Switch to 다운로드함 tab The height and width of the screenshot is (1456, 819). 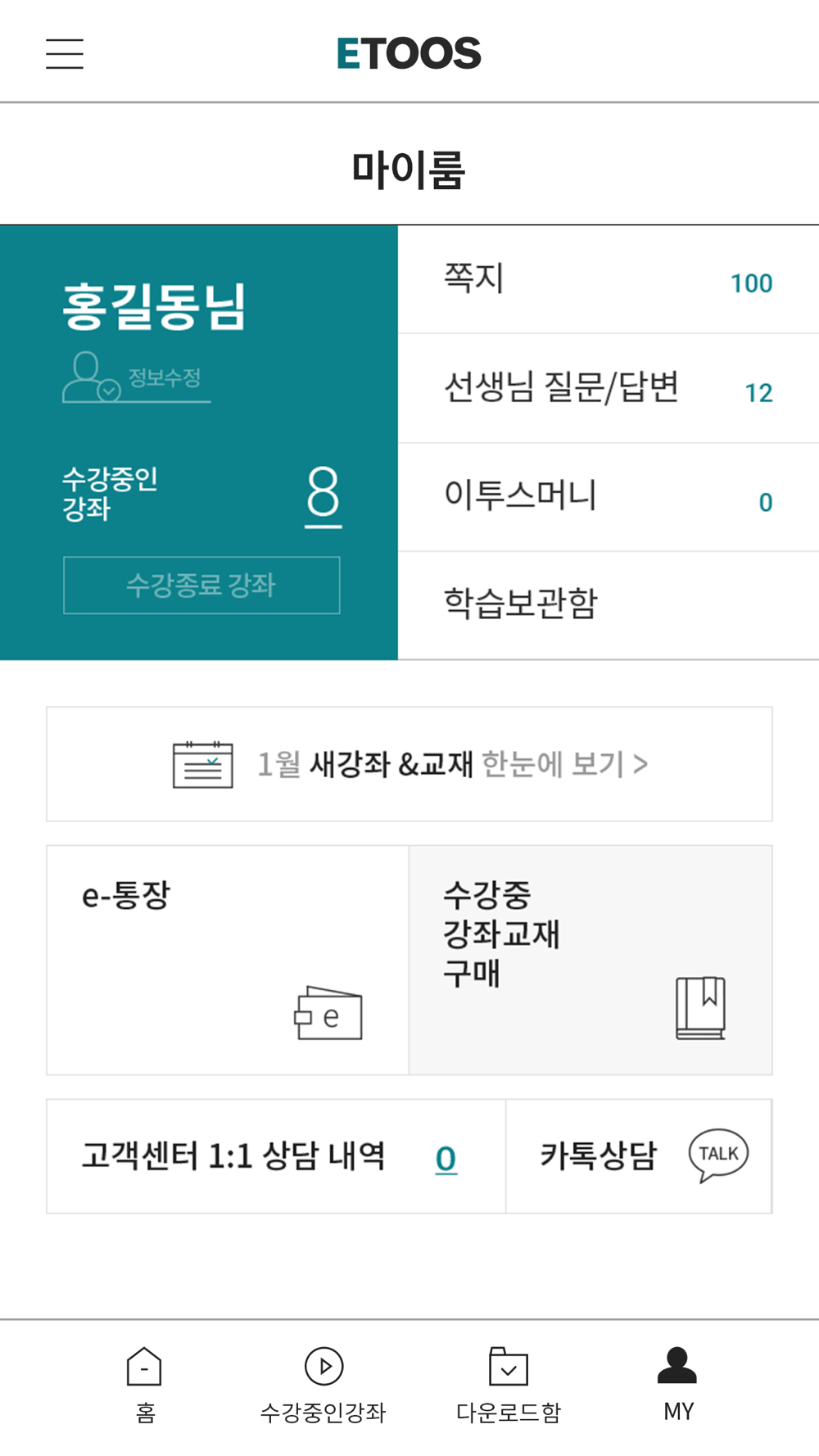coord(508,1384)
